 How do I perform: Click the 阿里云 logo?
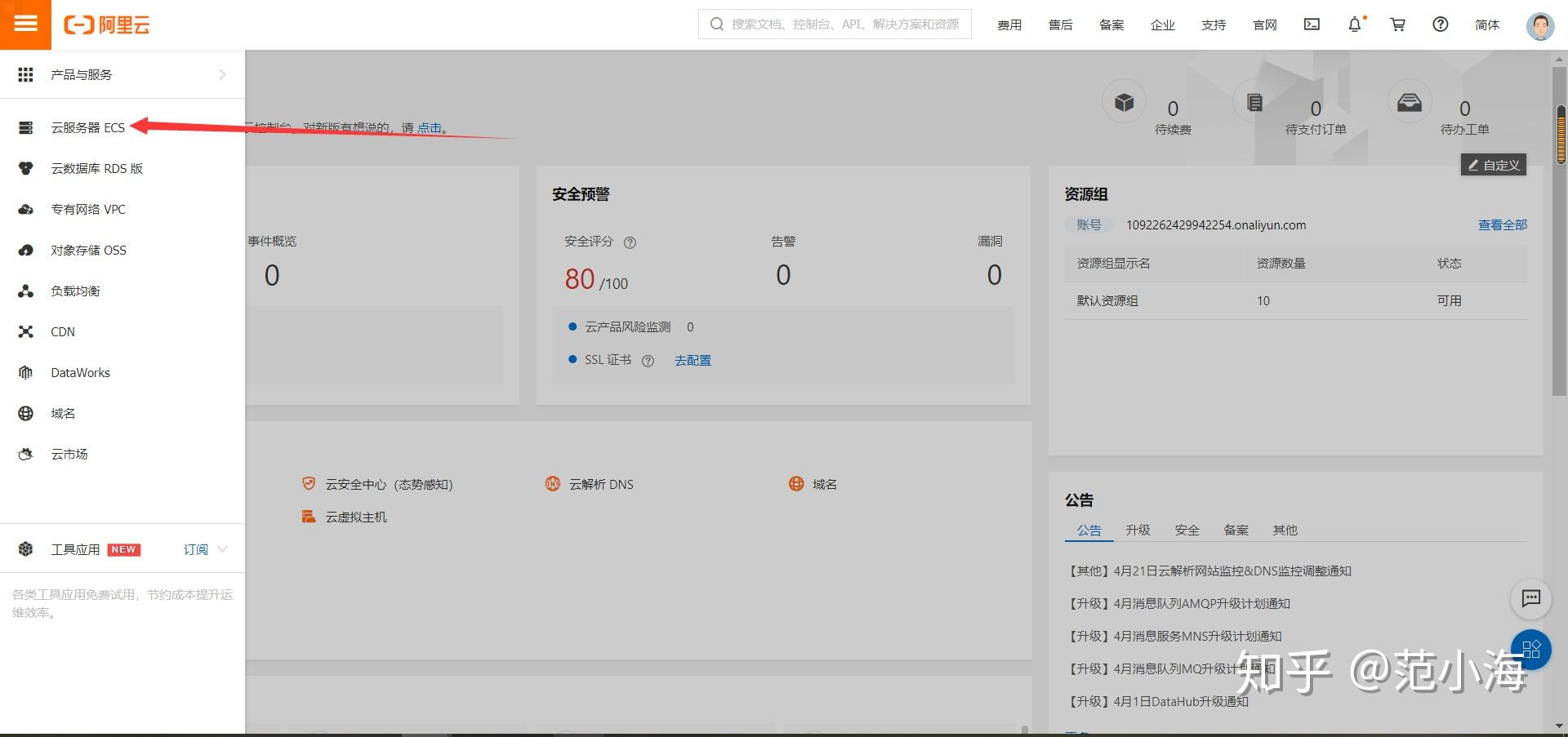click(x=107, y=24)
